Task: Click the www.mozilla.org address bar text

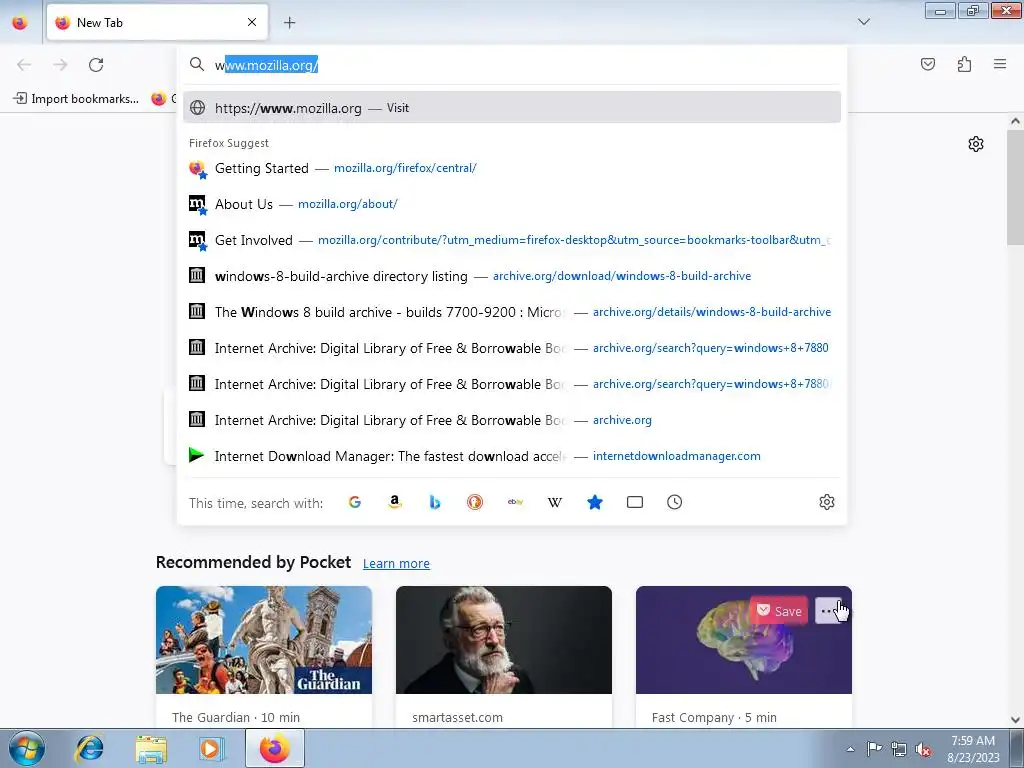Action: [266, 65]
